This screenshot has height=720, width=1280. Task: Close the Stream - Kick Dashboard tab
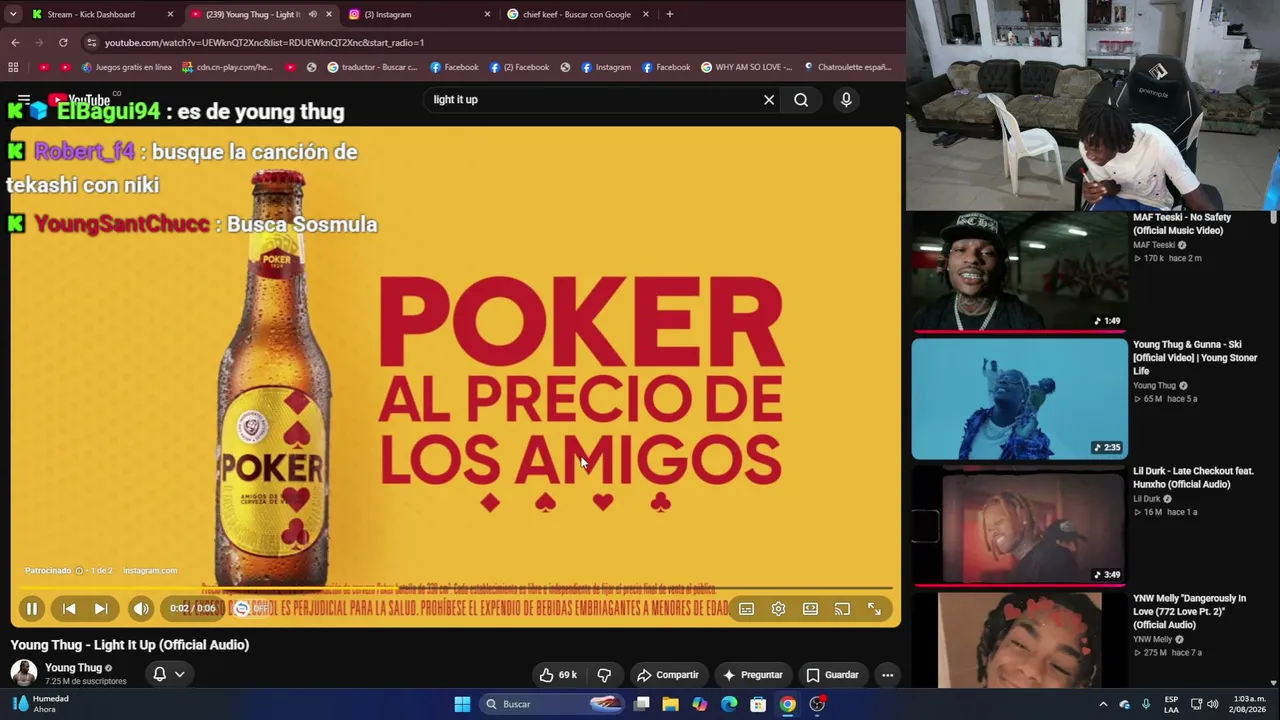tap(170, 14)
